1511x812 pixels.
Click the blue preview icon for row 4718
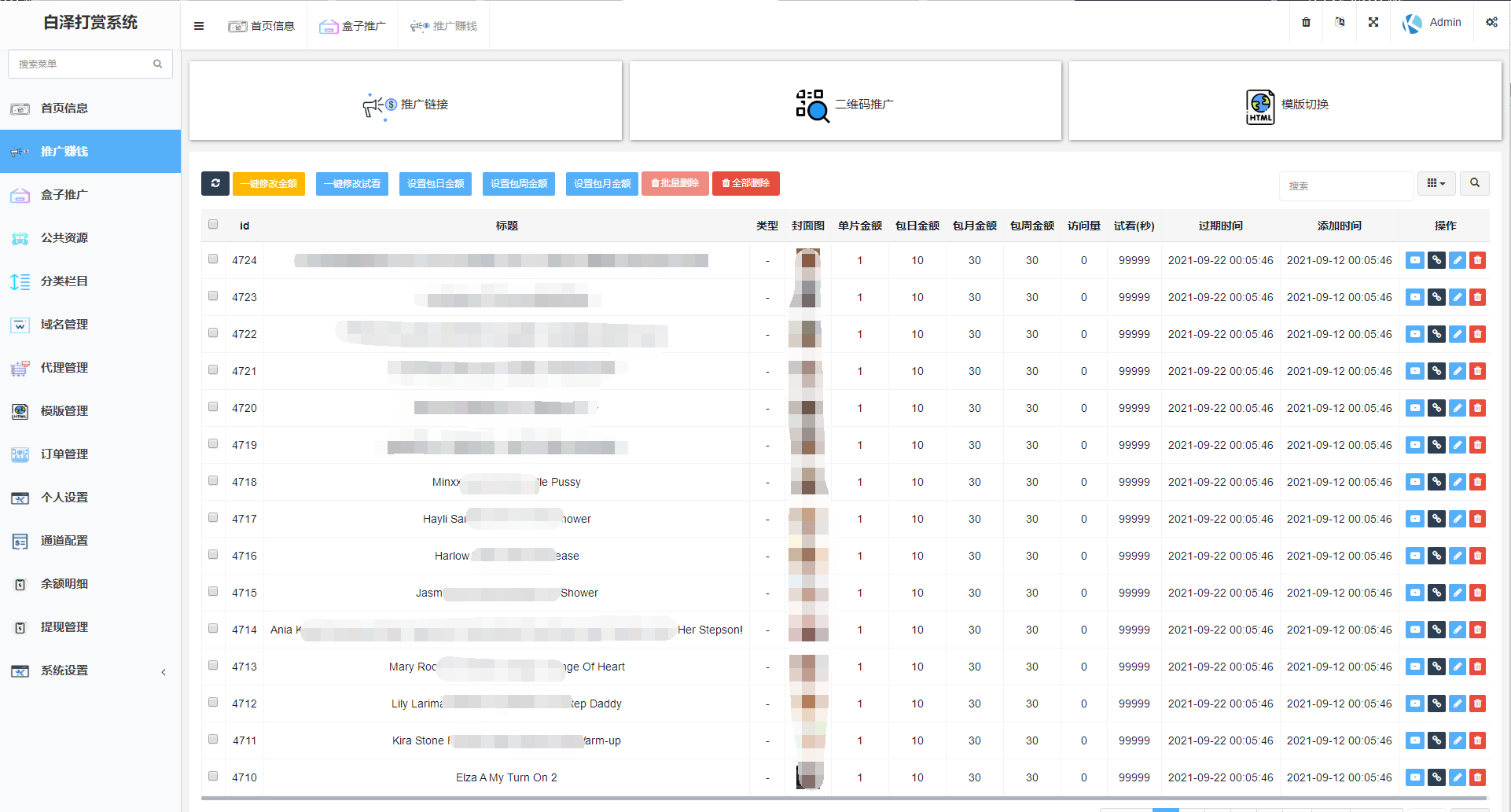pyautogui.click(x=1414, y=482)
